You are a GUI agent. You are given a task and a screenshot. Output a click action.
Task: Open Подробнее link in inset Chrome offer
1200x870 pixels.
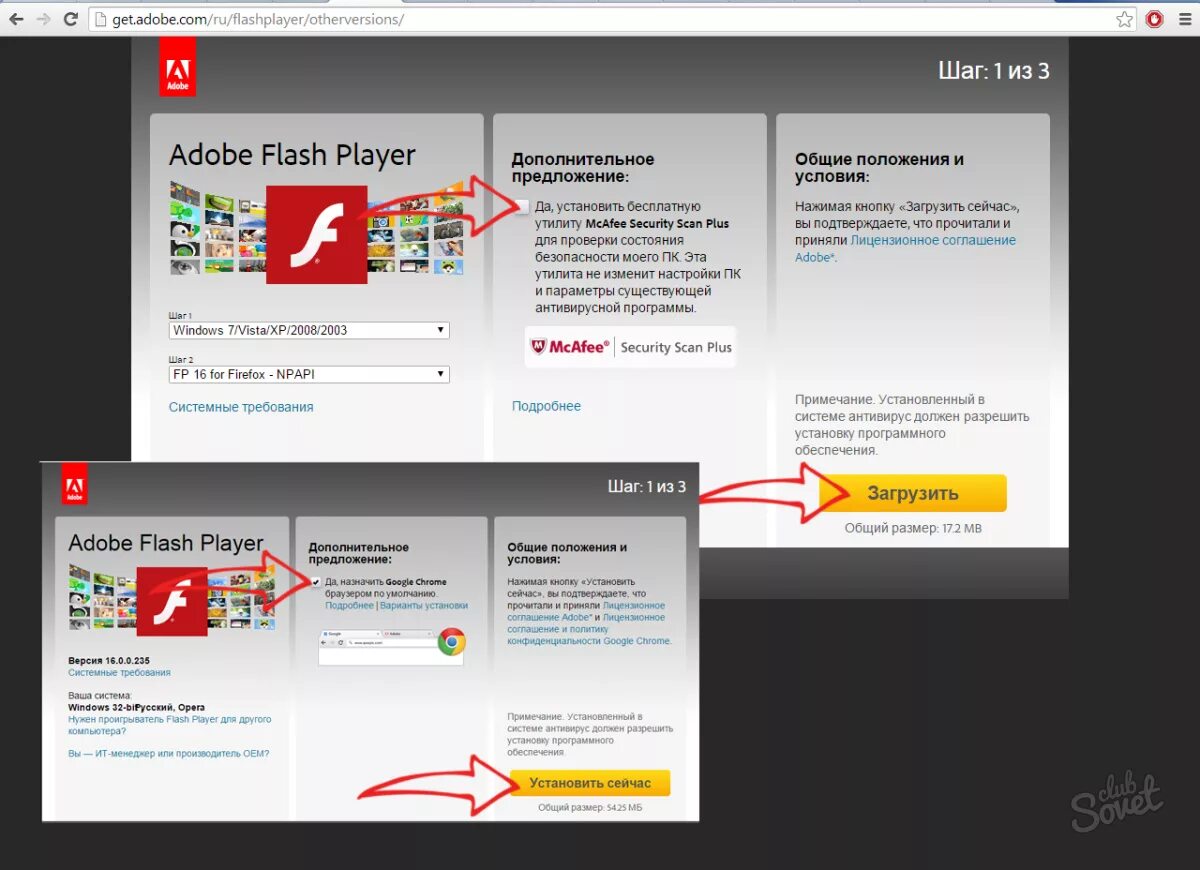click(x=349, y=606)
